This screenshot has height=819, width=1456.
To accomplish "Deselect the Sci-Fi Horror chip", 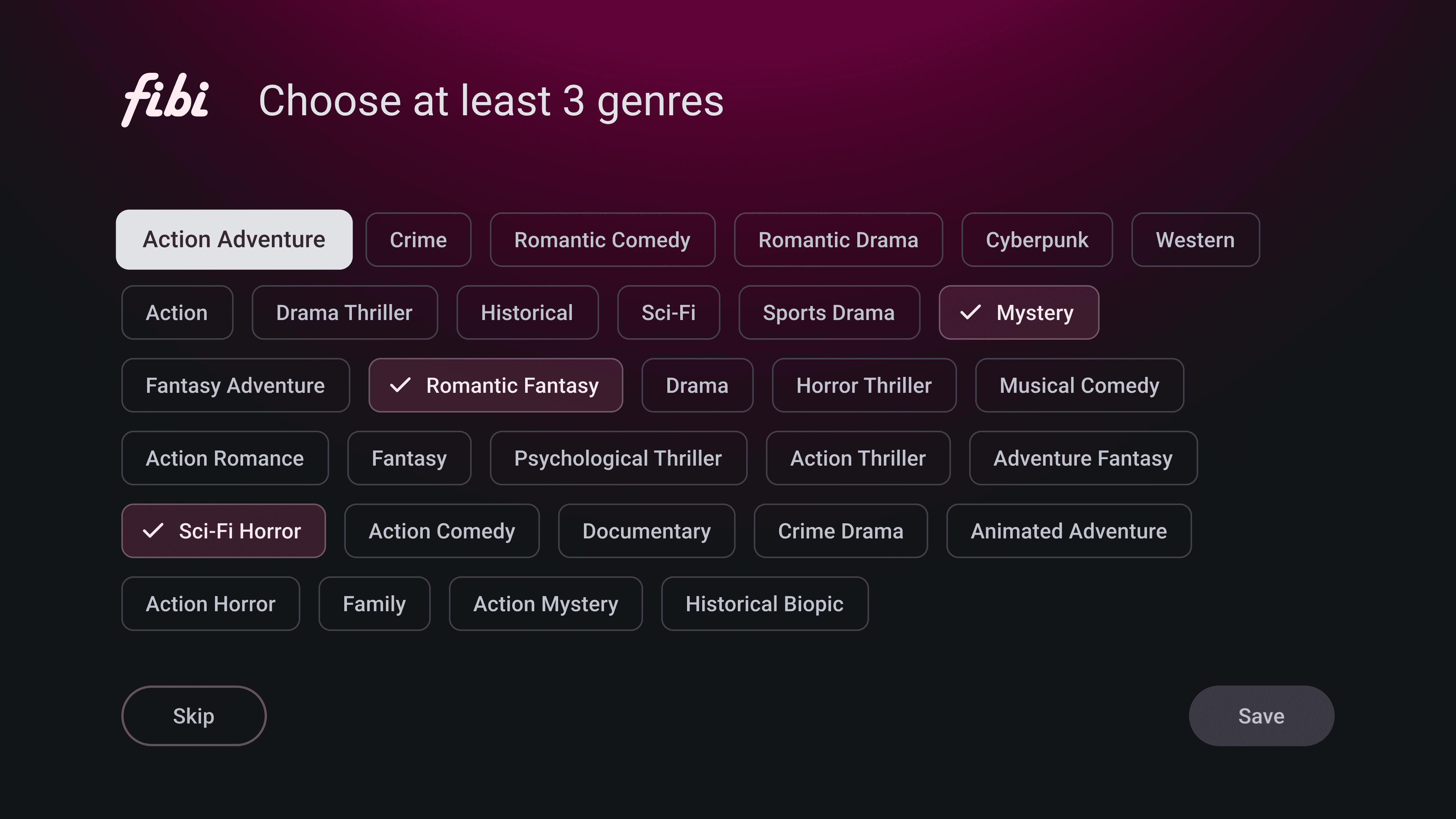I will (223, 531).
